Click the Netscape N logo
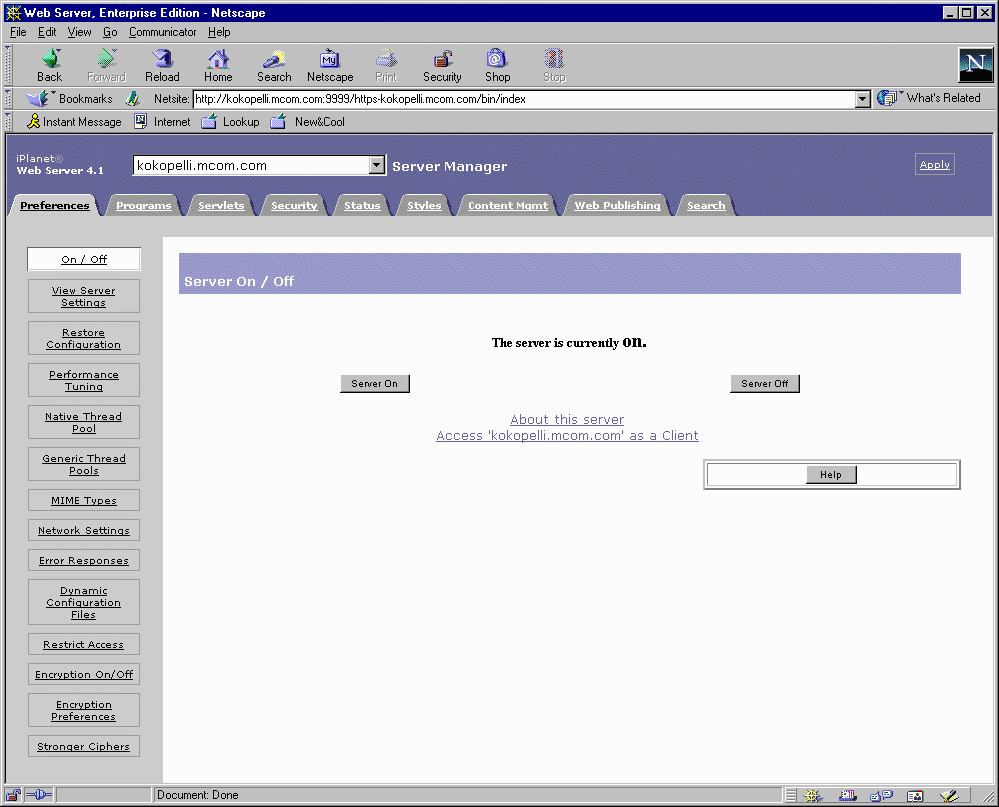 point(975,65)
